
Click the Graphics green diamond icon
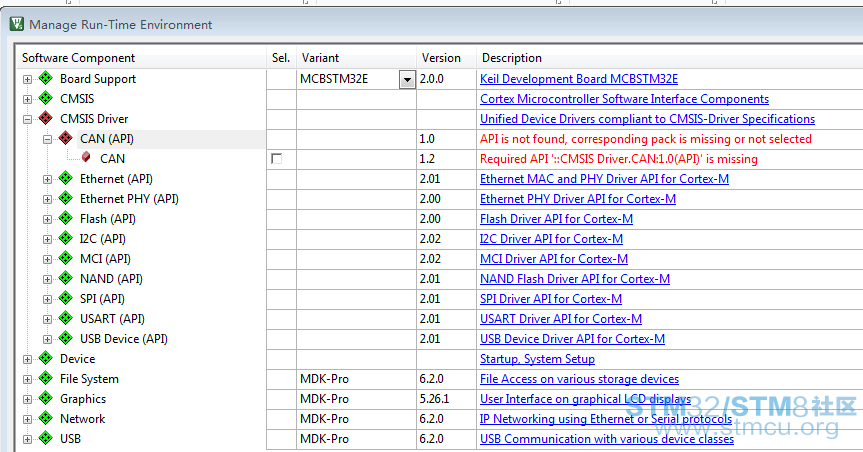click(x=46, y=398)
